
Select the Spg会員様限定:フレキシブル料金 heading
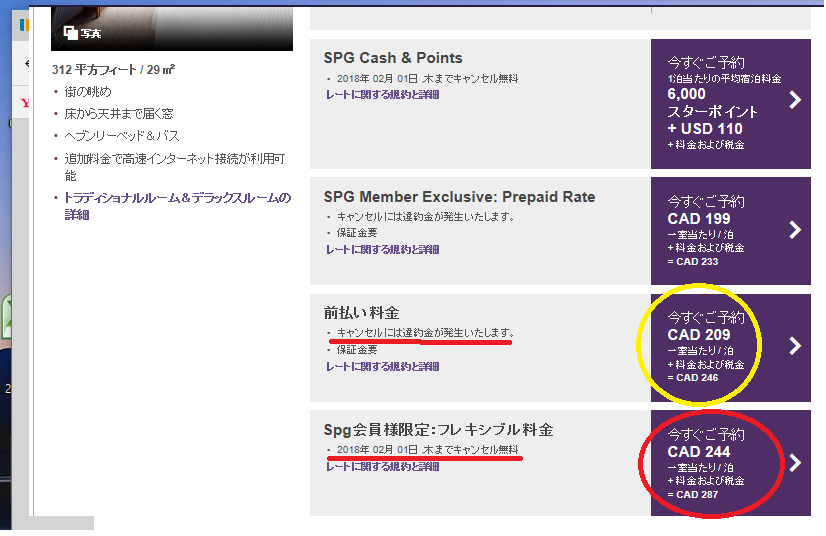(438, 430)
